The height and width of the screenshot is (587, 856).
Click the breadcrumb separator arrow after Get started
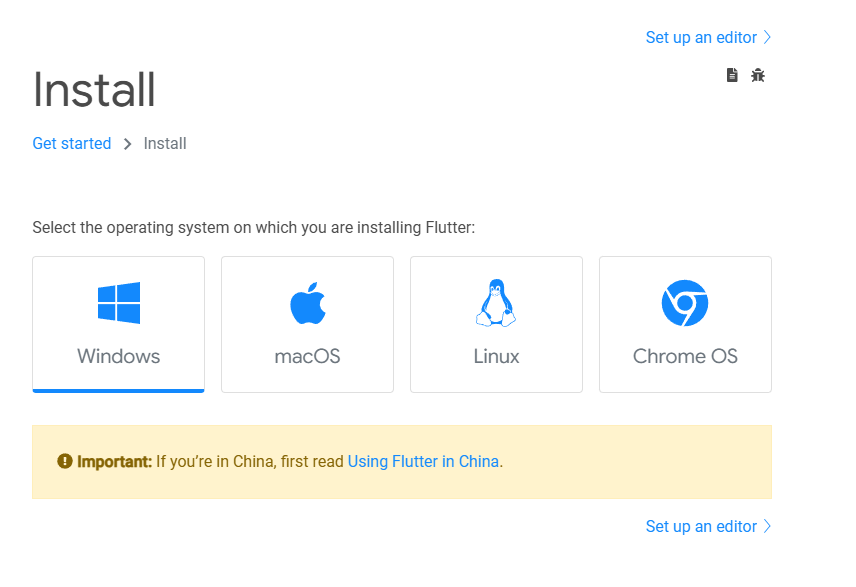(127, 144)
